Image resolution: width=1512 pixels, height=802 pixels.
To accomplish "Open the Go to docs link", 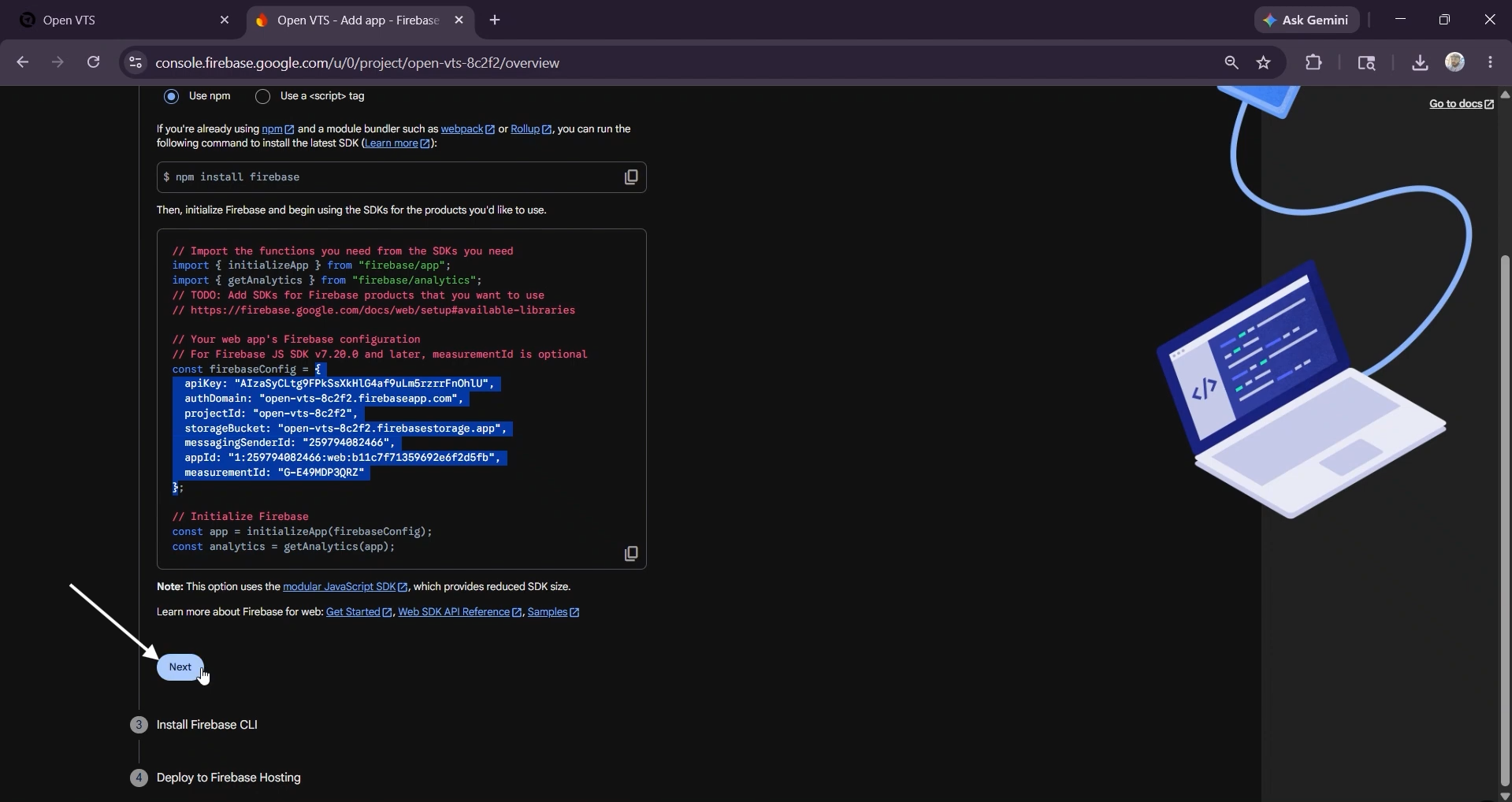I will 1462,104.
